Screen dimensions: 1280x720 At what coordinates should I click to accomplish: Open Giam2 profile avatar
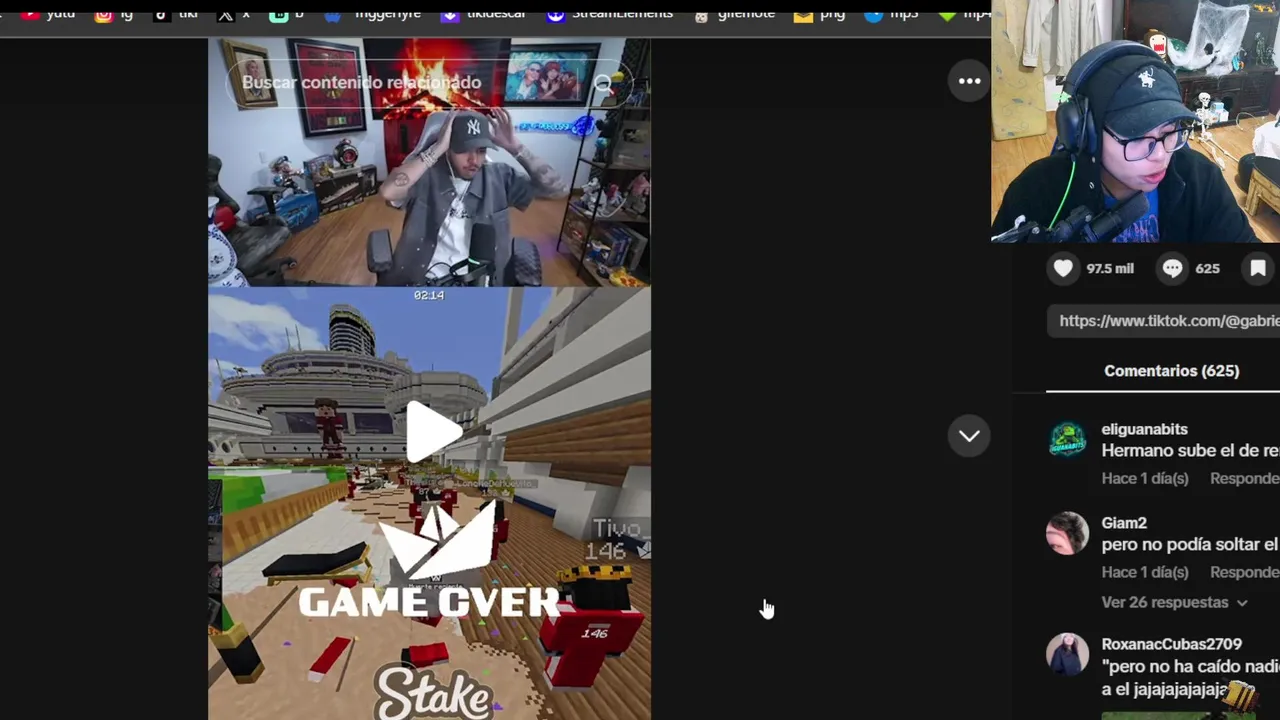[x=1067, y=534]
